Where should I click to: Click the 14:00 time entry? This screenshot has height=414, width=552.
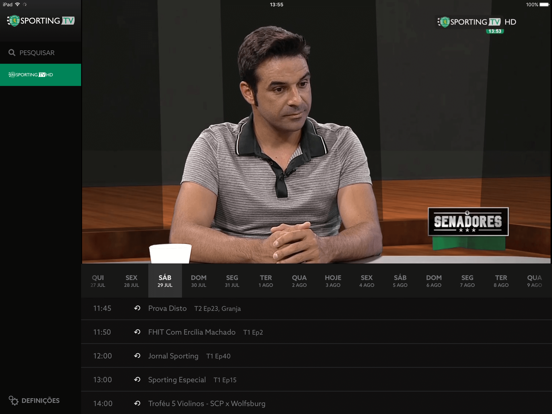pyautogui.click(x=102, y=403)
